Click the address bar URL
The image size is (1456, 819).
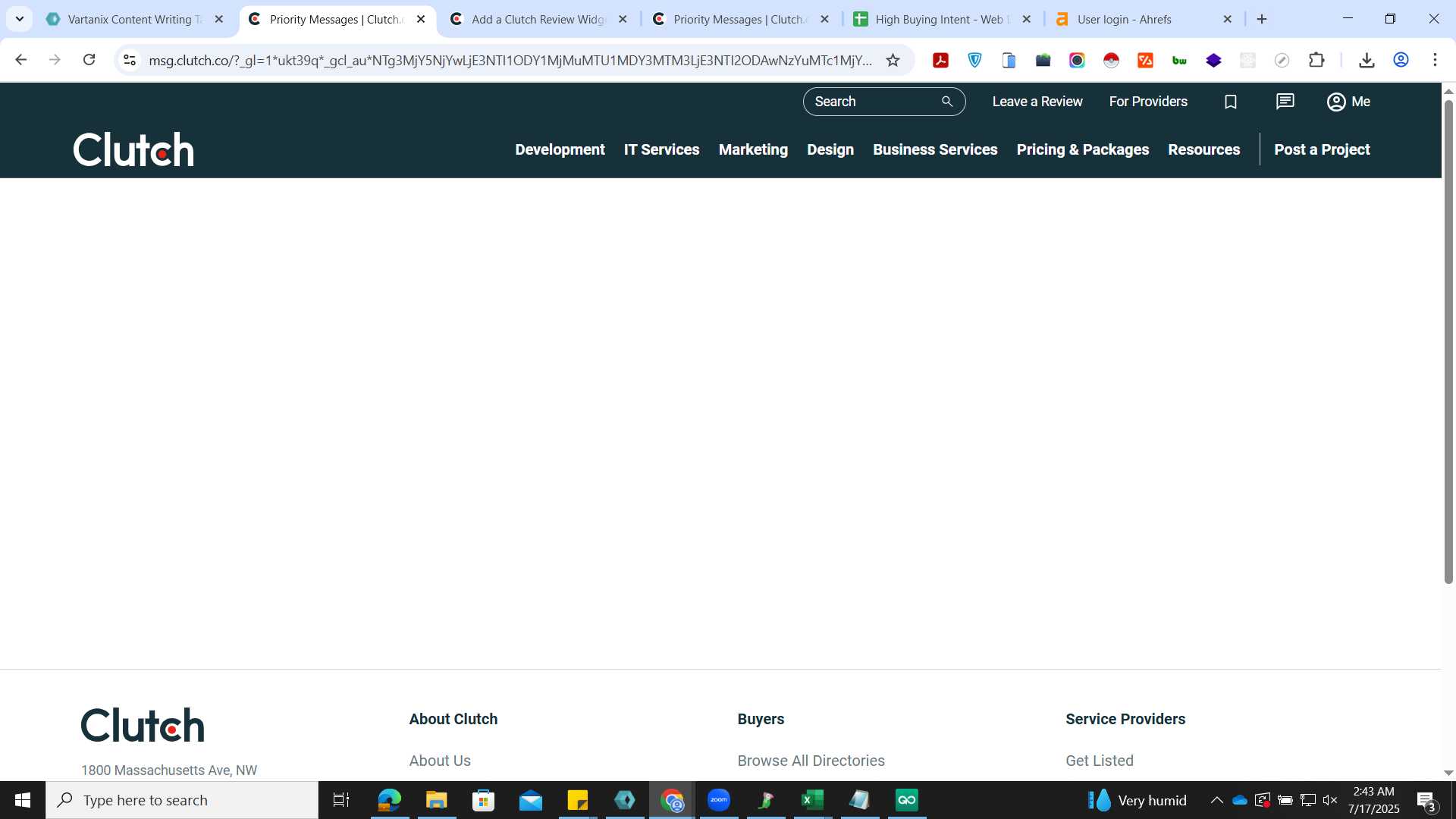[x=510, y=60]
